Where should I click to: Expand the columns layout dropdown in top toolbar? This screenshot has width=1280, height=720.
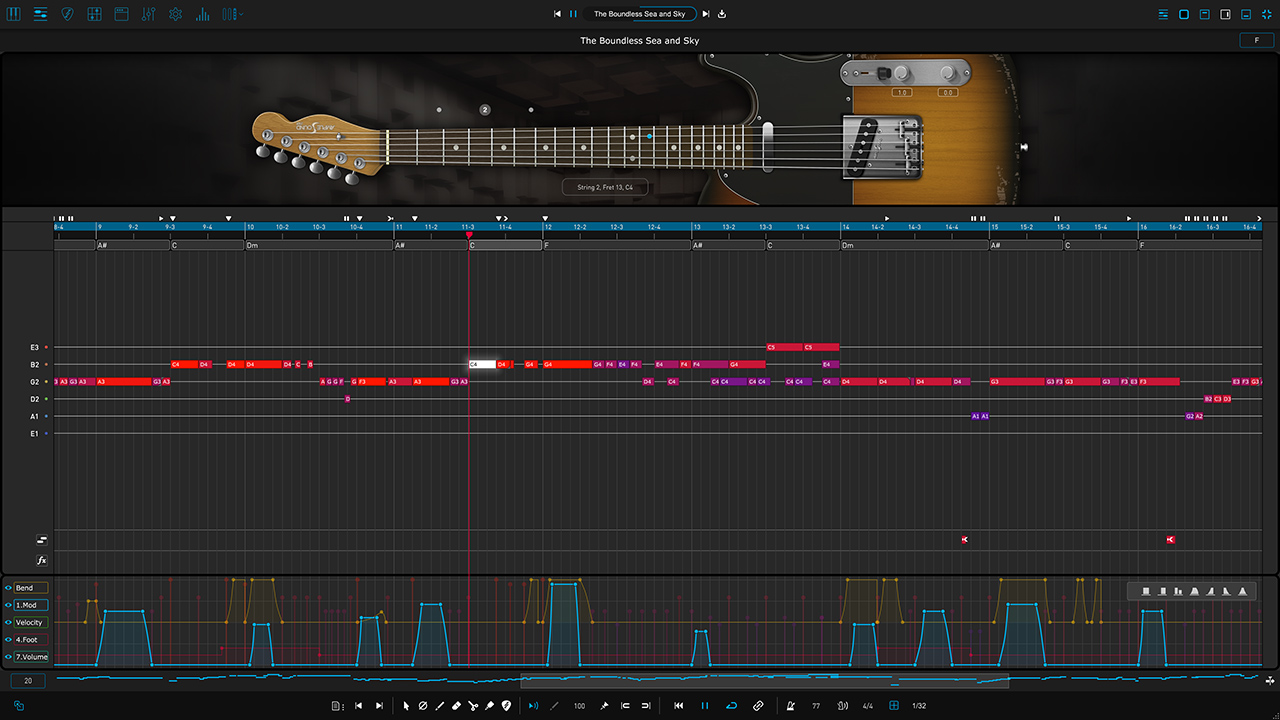[x=233, y=14]
